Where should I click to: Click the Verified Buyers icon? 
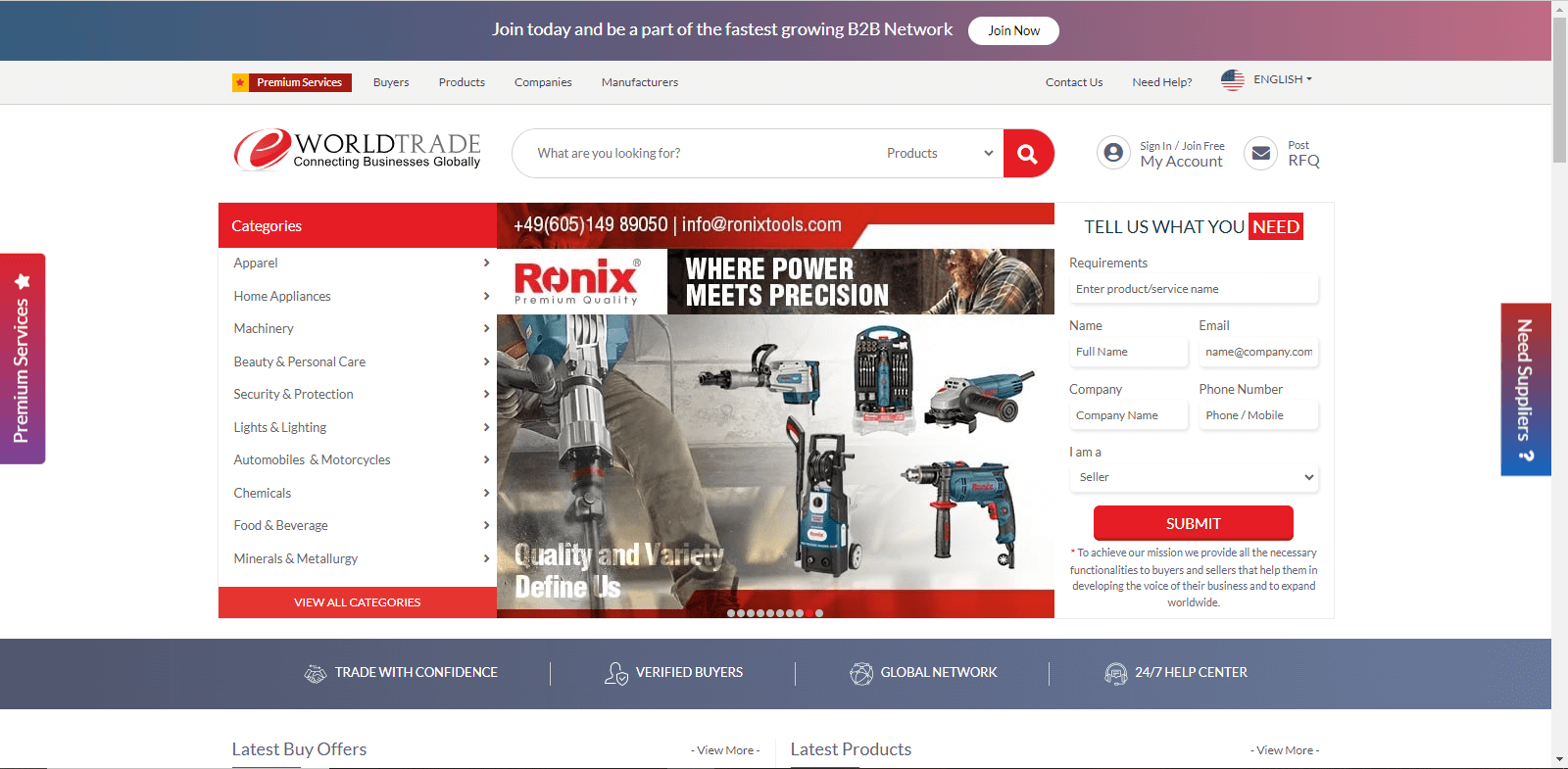[x=616, y=673]
